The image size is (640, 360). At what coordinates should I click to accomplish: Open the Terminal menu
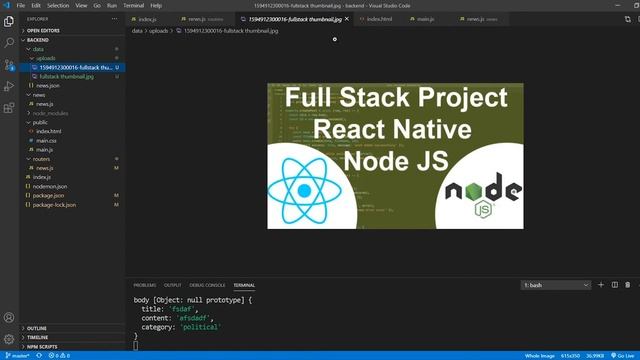[133, 5]
